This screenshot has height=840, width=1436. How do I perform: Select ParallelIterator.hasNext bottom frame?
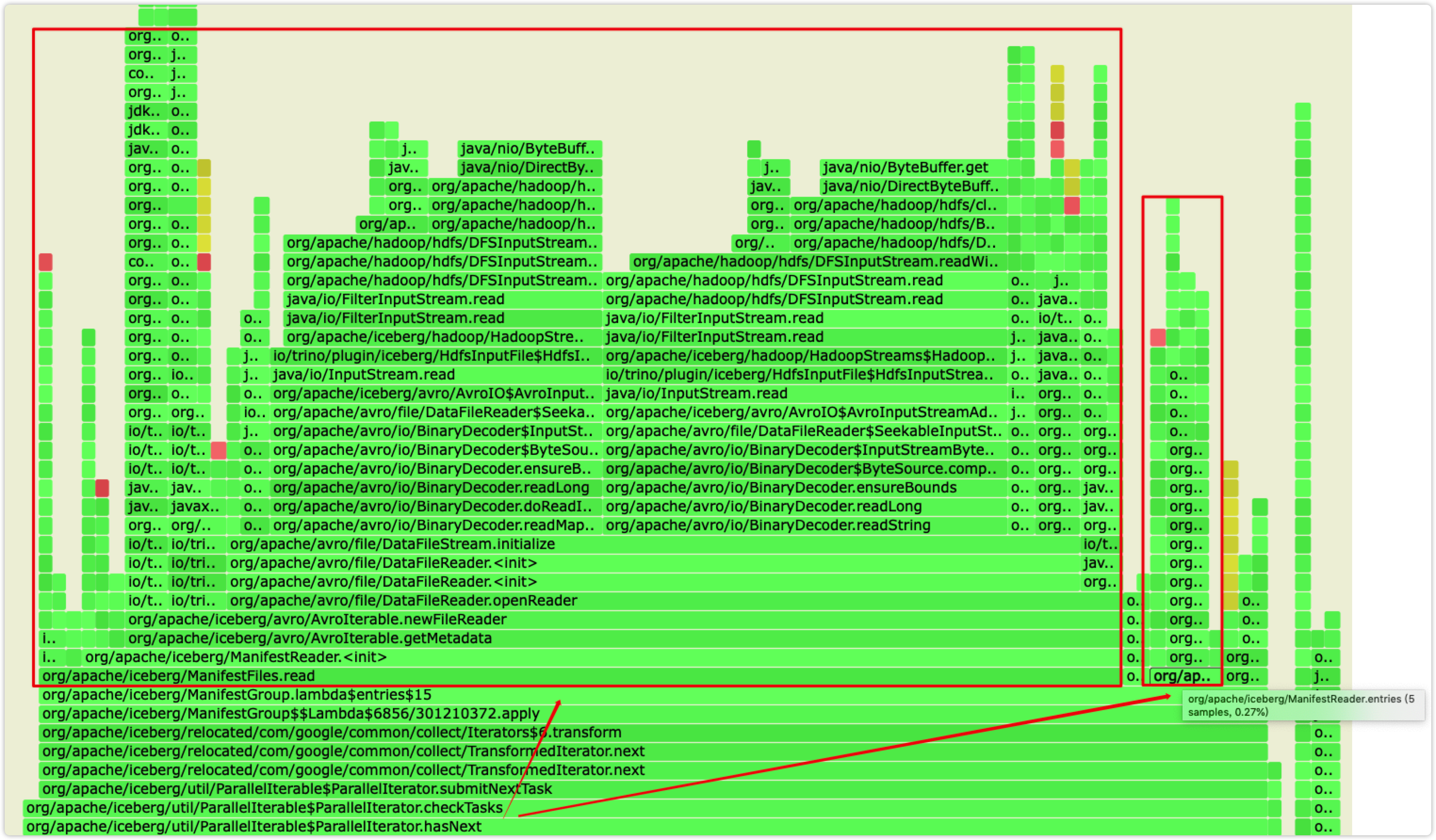[x=253, y=826]
